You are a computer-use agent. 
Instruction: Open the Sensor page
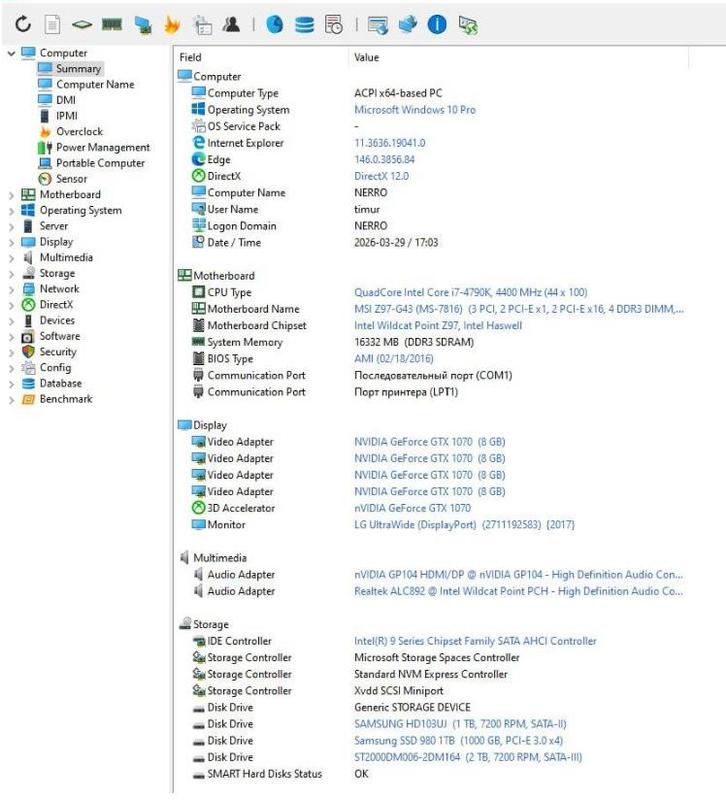(x=72, y=179)
